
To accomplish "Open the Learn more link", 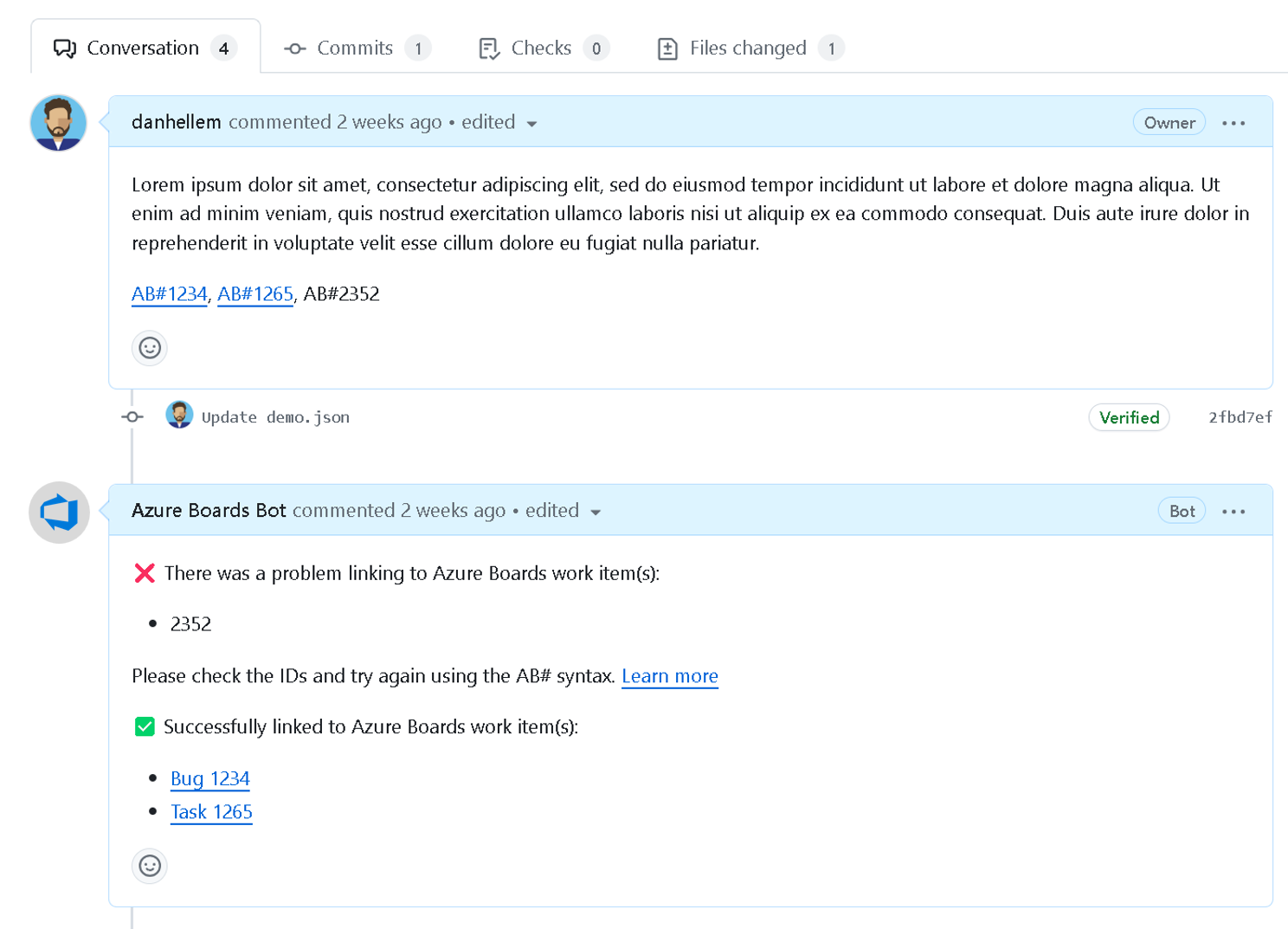I will coord(669,676).
